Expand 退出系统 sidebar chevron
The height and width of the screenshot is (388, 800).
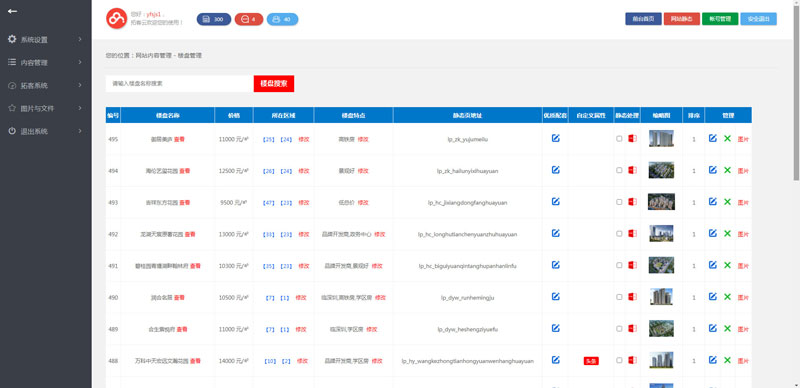click(x=80, y=131)
